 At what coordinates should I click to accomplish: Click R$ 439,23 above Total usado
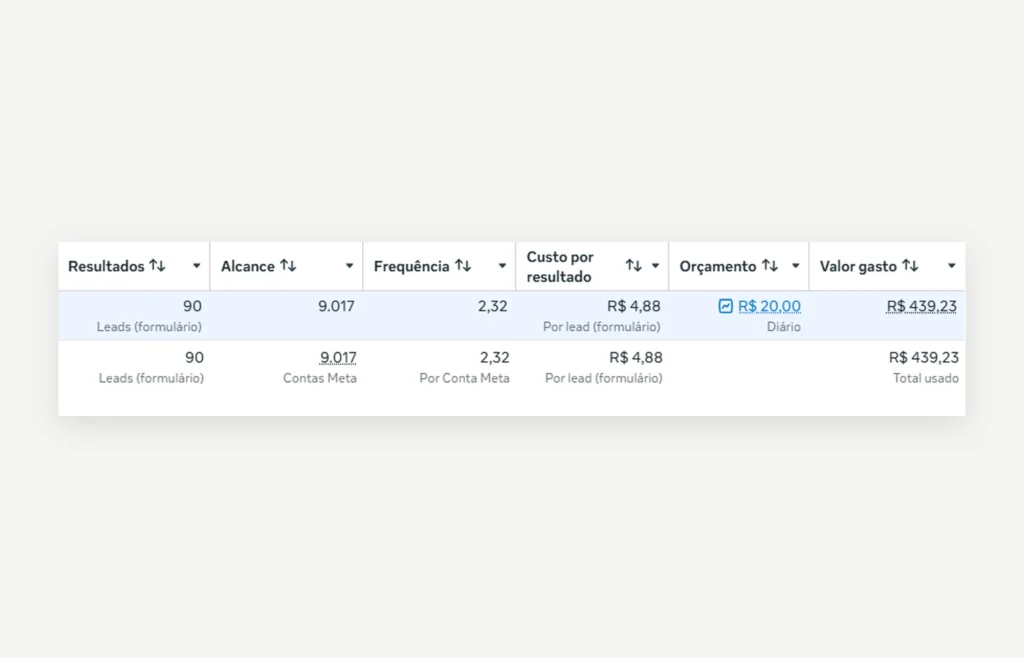(923, 358)
